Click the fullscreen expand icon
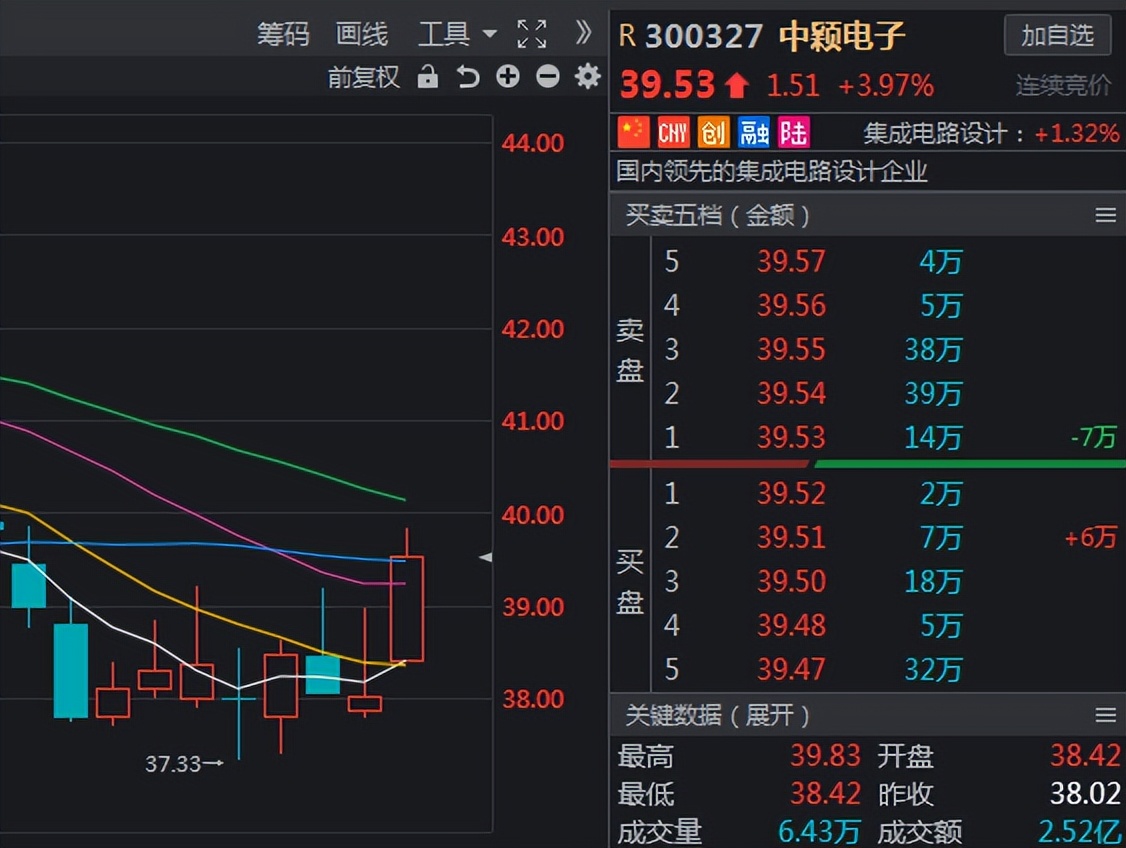 coord(533,33)
